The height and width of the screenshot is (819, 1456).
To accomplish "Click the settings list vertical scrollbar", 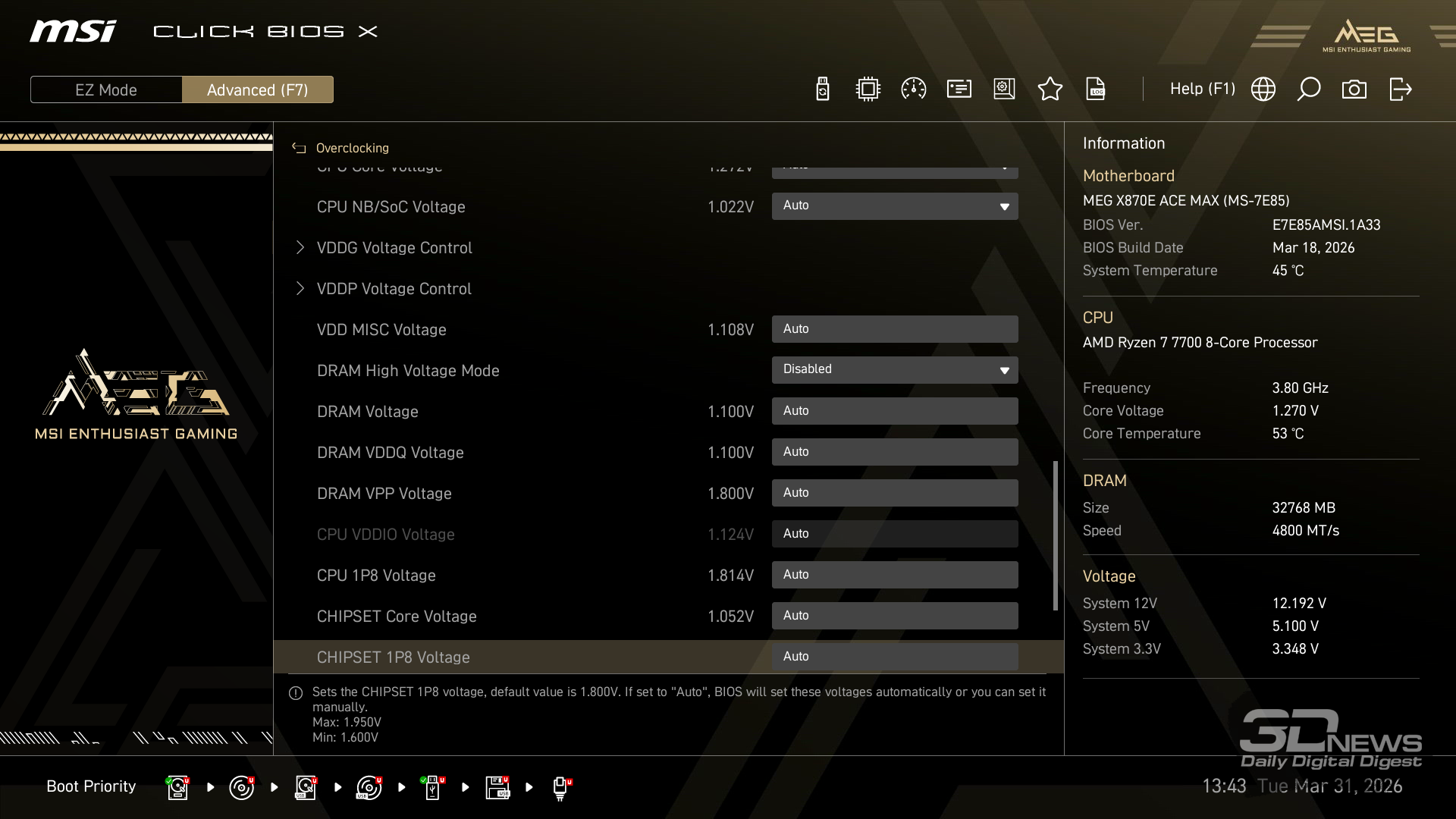I will [x=1055, y=535].
